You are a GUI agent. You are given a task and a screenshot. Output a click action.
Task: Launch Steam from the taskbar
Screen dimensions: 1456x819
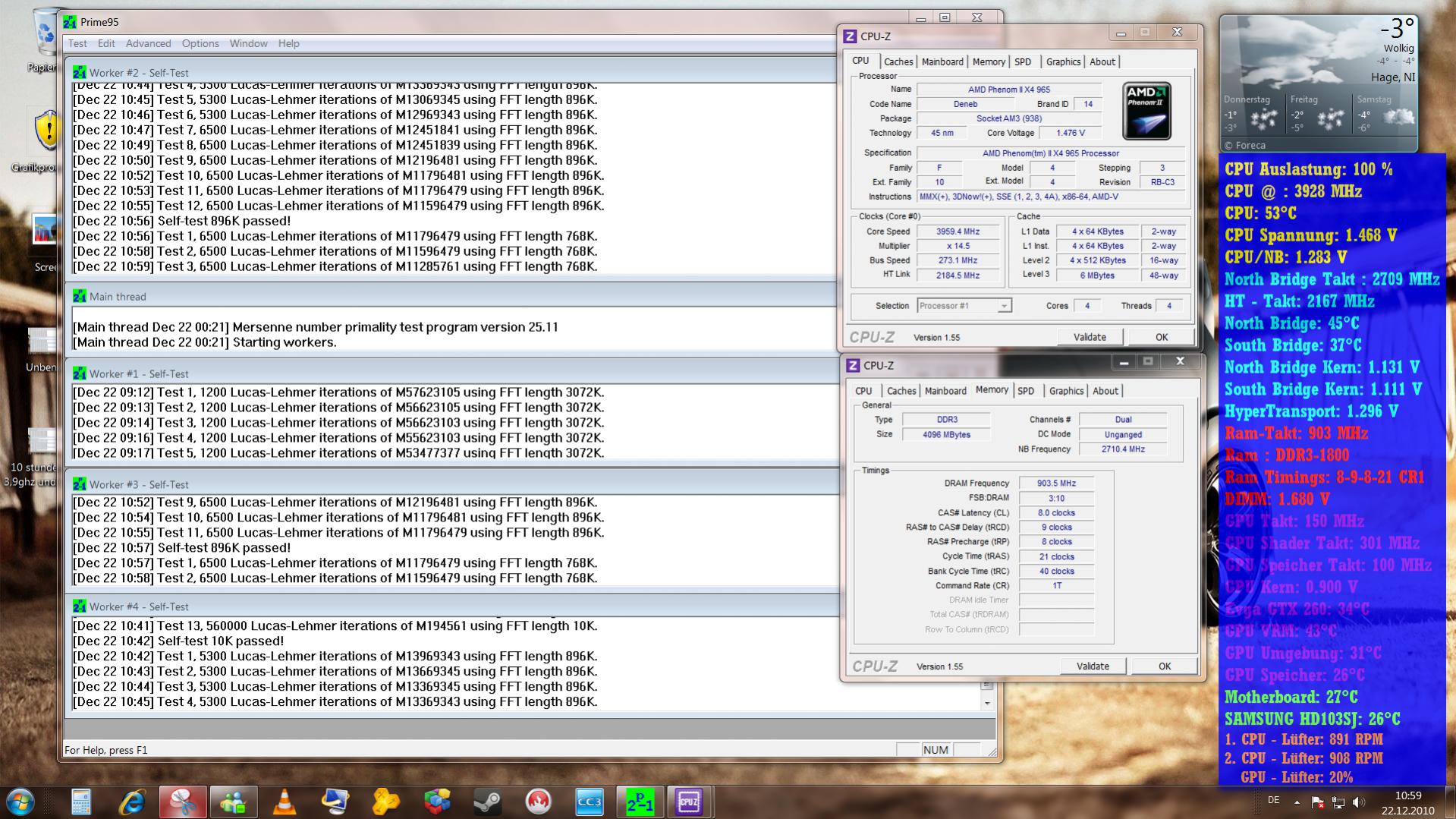tap(488, 802)
